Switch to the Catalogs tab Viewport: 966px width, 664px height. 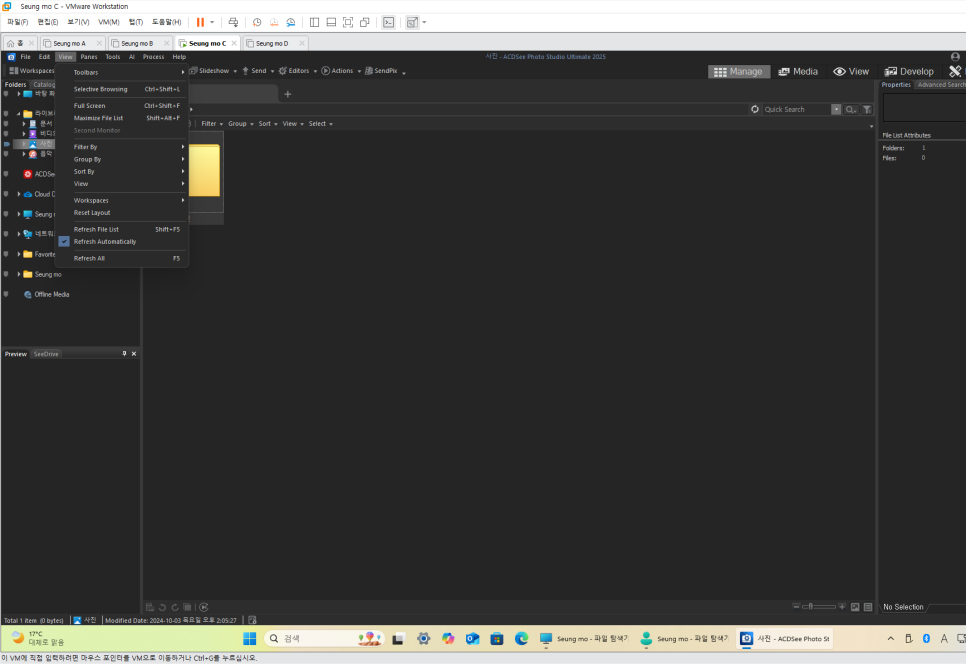44,84
